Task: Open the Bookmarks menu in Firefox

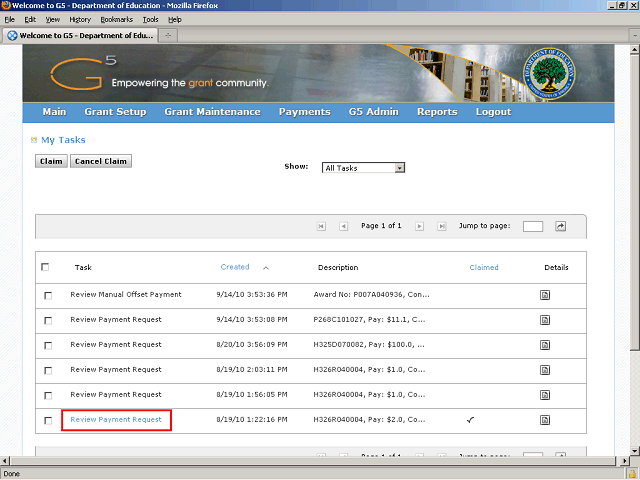Action: [116, 19]
